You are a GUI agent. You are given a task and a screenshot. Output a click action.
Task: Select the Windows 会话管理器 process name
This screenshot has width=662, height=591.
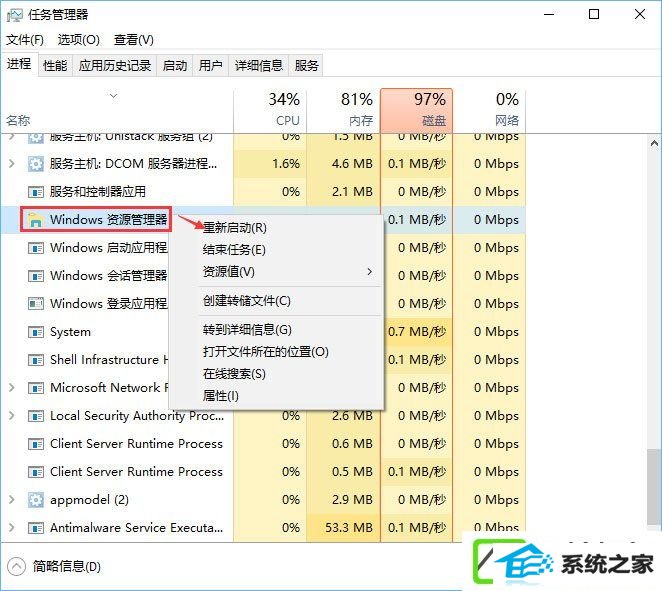click(109, 276)
